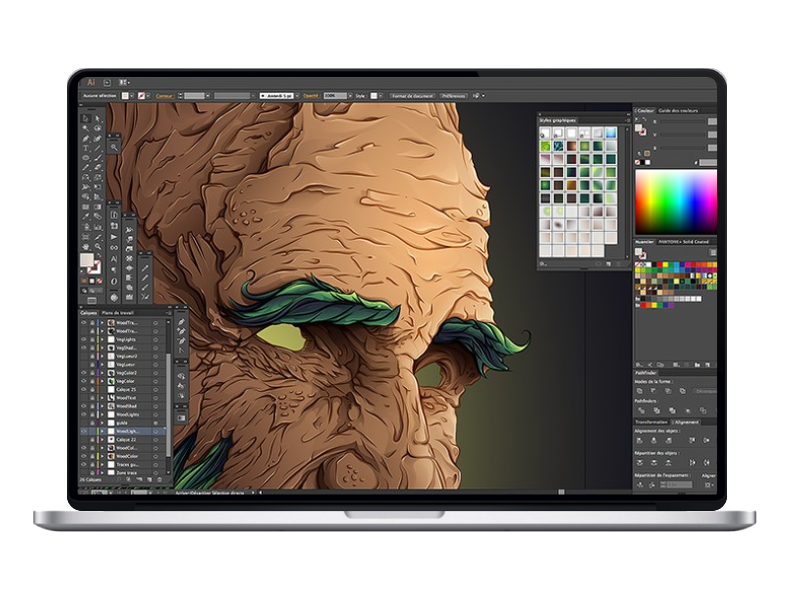
Task: Hide the WoodShad layer via eye icon
Action: click(84, 406)
